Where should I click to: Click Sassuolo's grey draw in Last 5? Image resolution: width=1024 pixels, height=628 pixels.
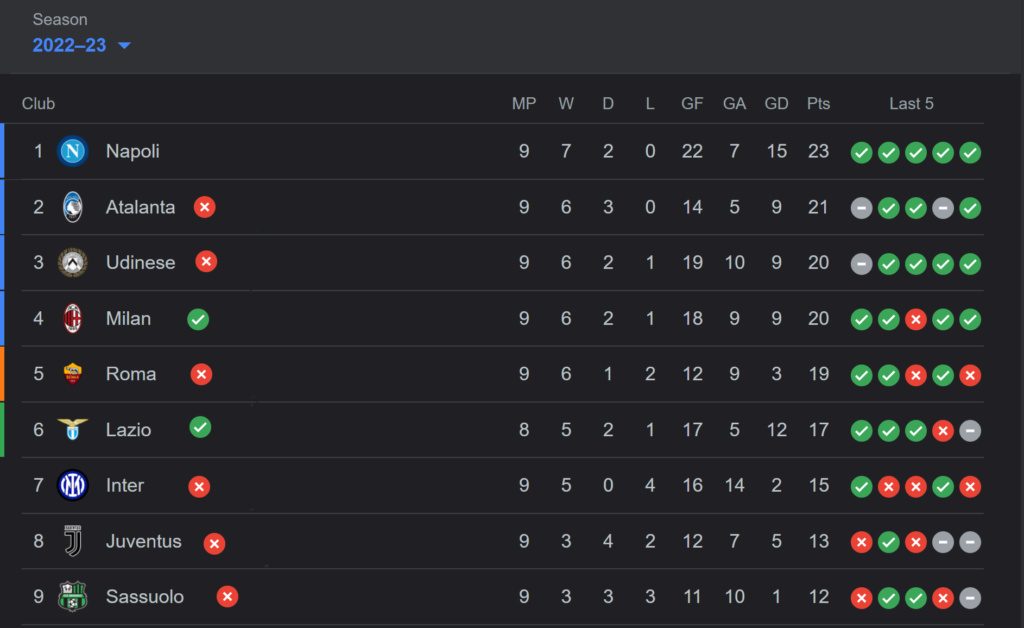970,598
